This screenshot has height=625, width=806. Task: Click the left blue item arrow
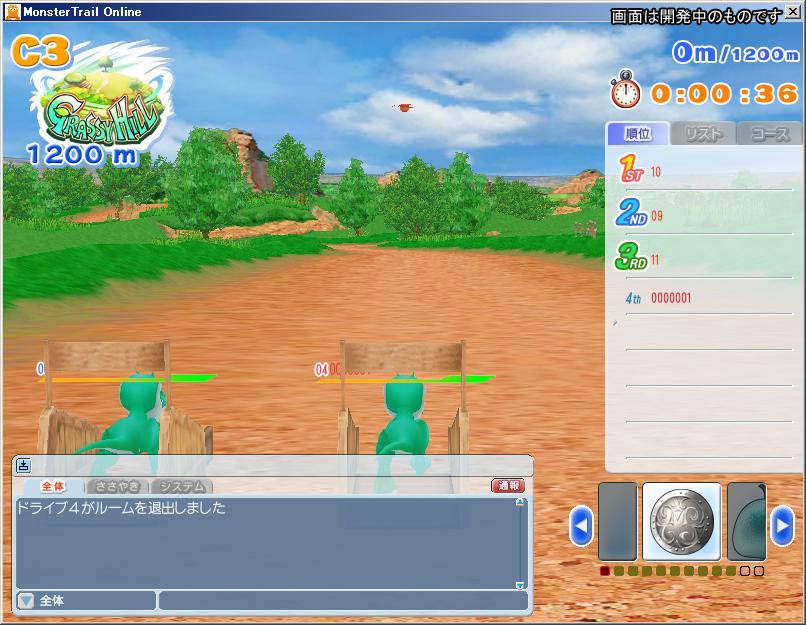[581, 526]
